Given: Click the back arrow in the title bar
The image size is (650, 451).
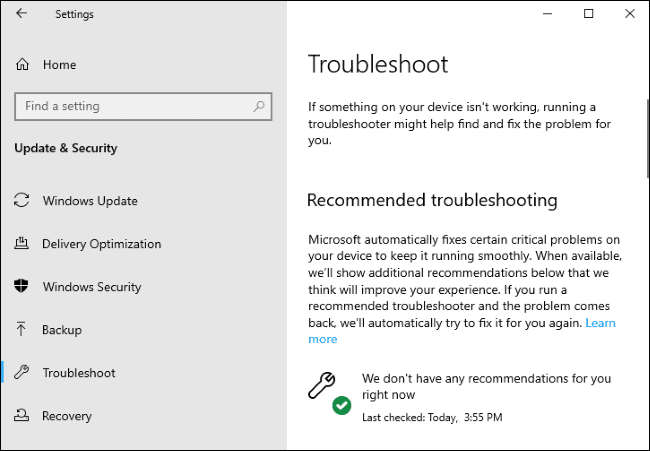Looking at the screenshot, I should 22,14.
